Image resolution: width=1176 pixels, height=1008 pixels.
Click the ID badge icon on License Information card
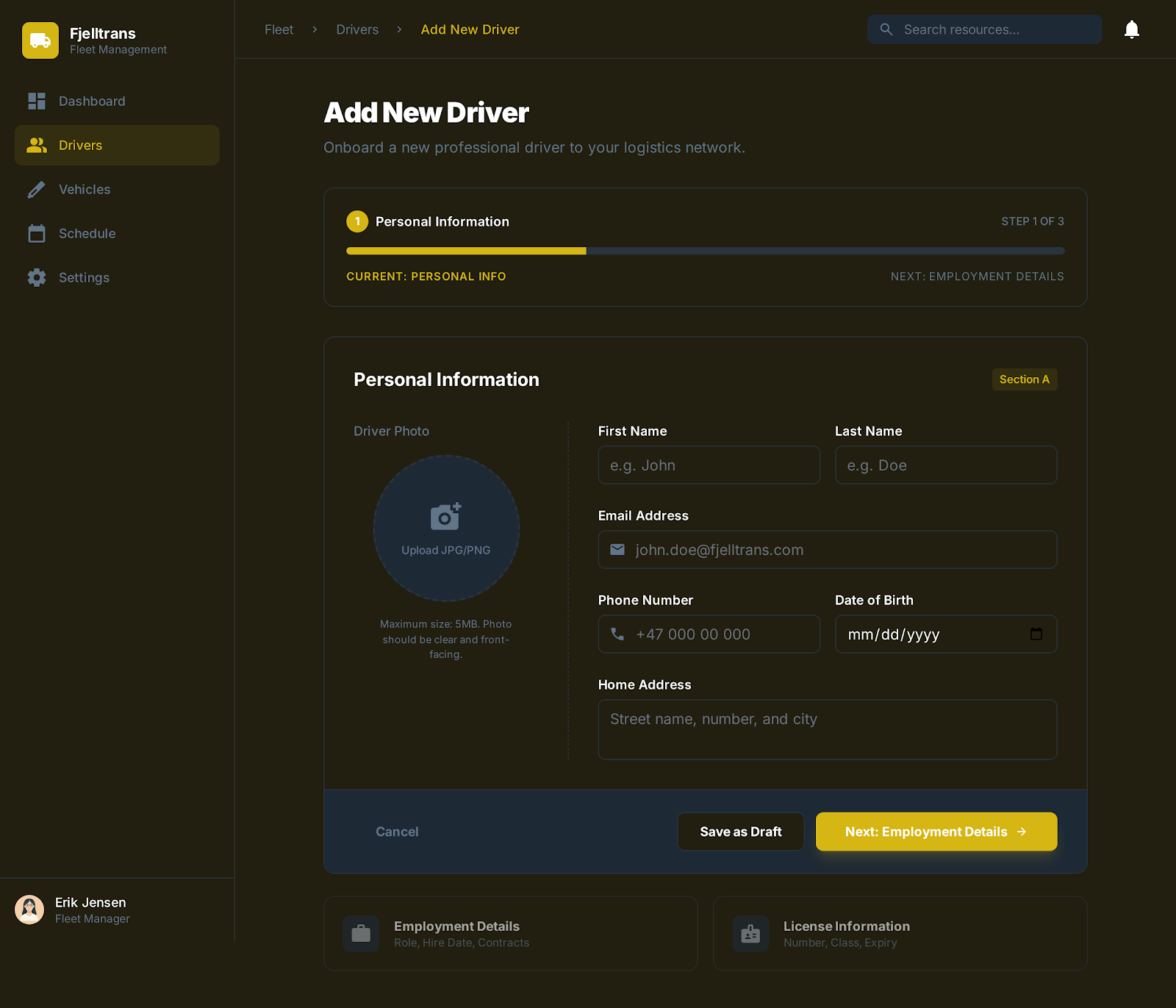750,934
